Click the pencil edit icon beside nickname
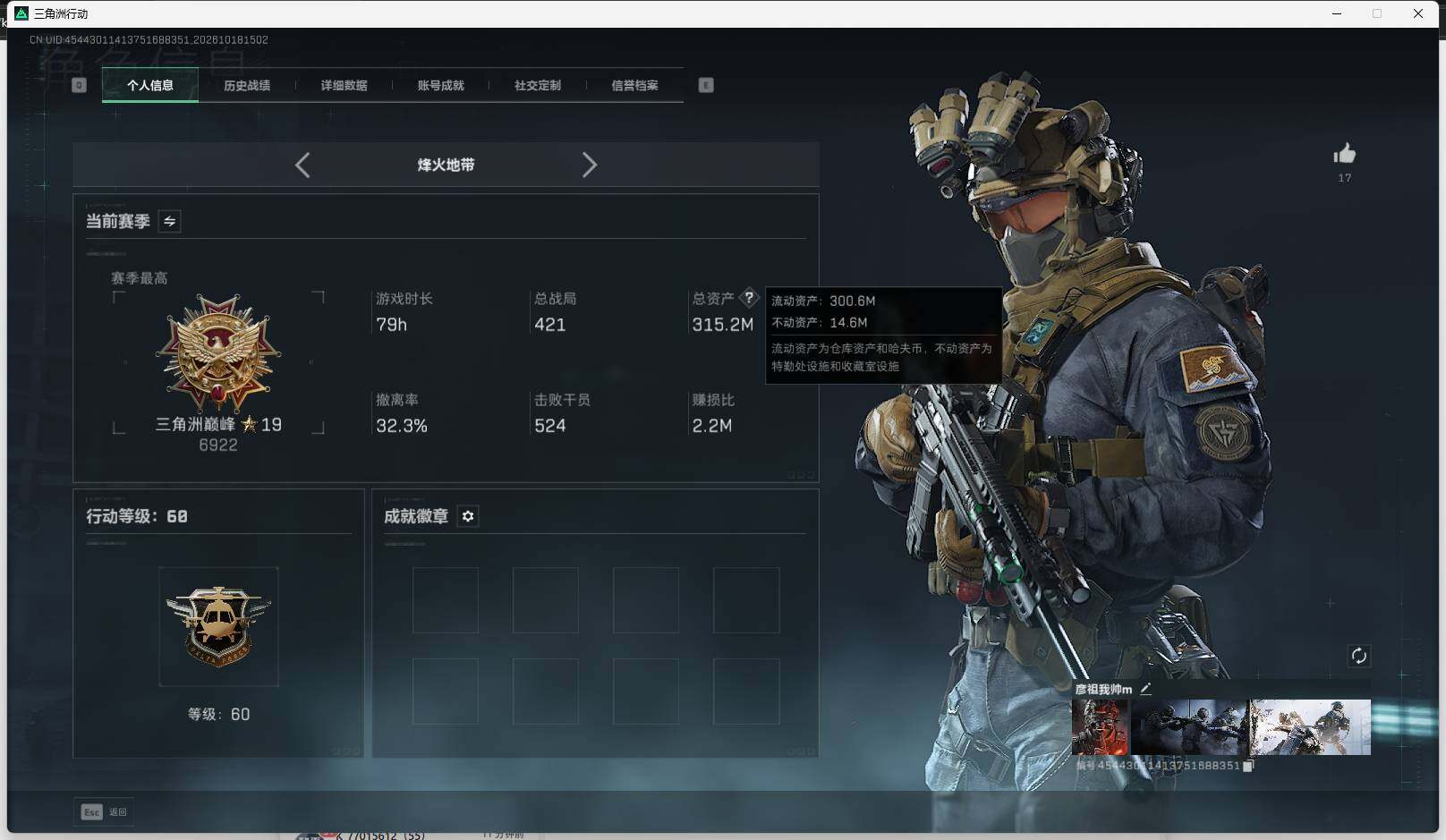 point(1145,689)
